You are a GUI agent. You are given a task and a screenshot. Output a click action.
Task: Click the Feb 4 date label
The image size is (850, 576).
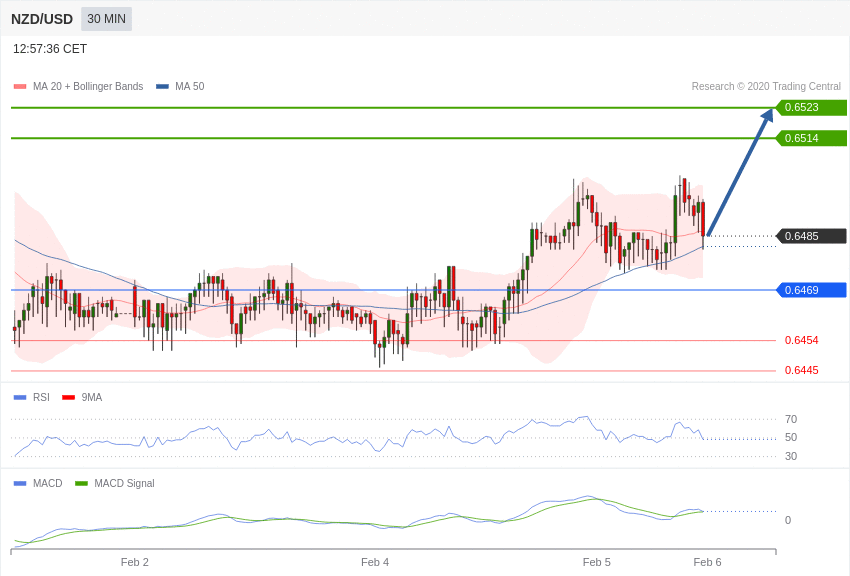tap(375, 562)
